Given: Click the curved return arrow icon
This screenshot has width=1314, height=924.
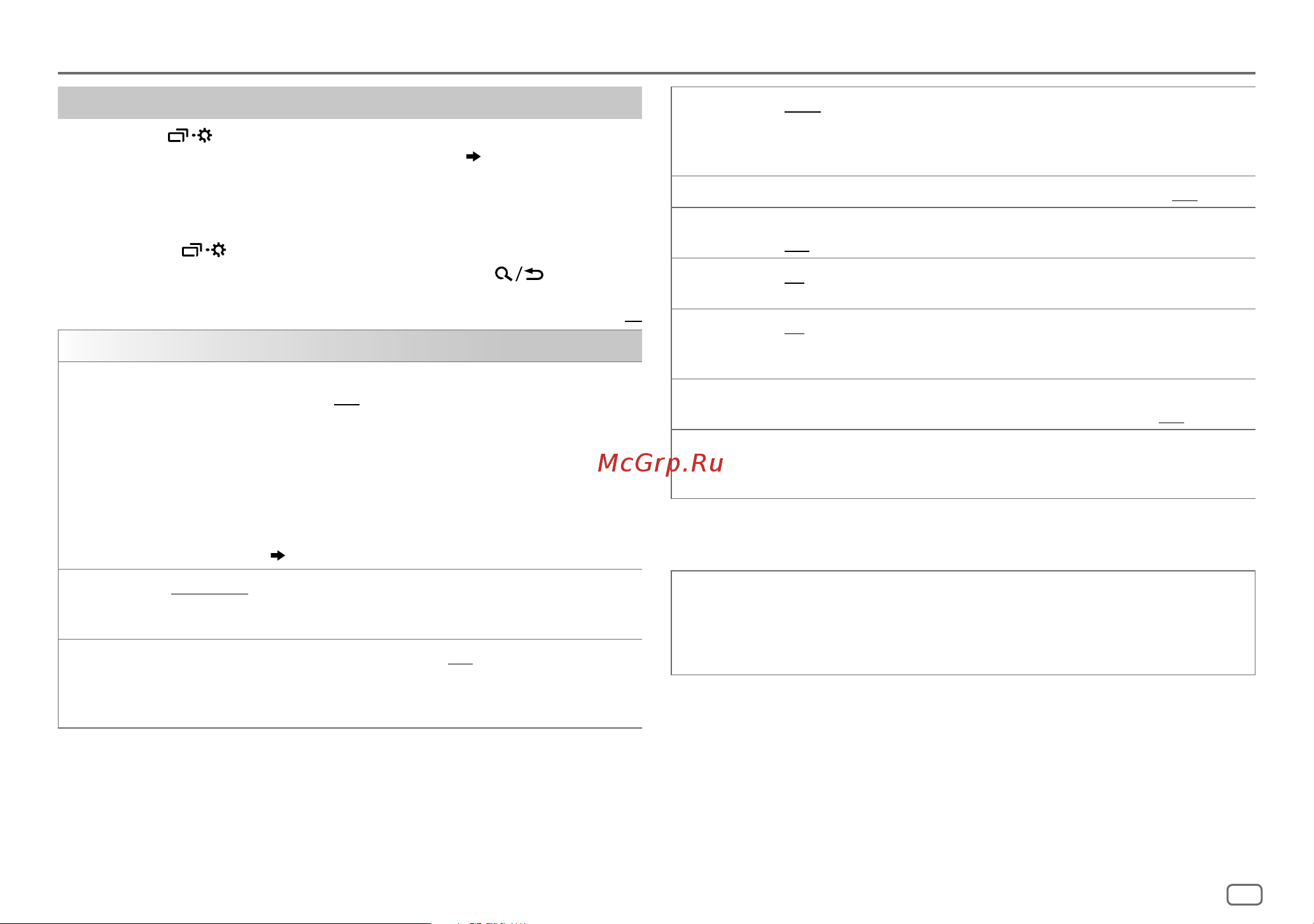Looking at the screenshot, I should click(534, 274).
